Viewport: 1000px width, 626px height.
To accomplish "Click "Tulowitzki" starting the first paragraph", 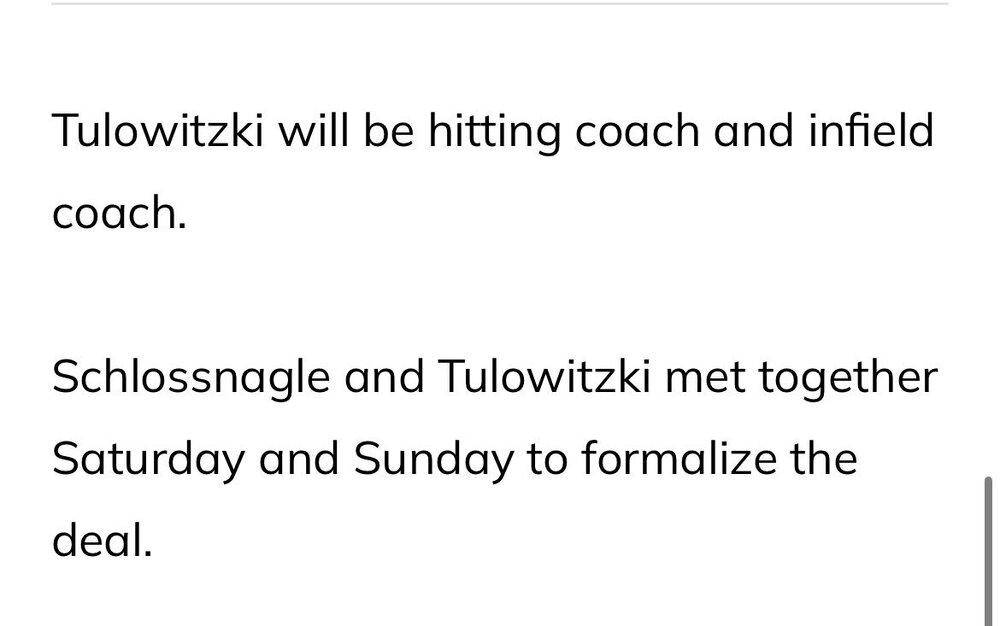I will click(155, 132).
